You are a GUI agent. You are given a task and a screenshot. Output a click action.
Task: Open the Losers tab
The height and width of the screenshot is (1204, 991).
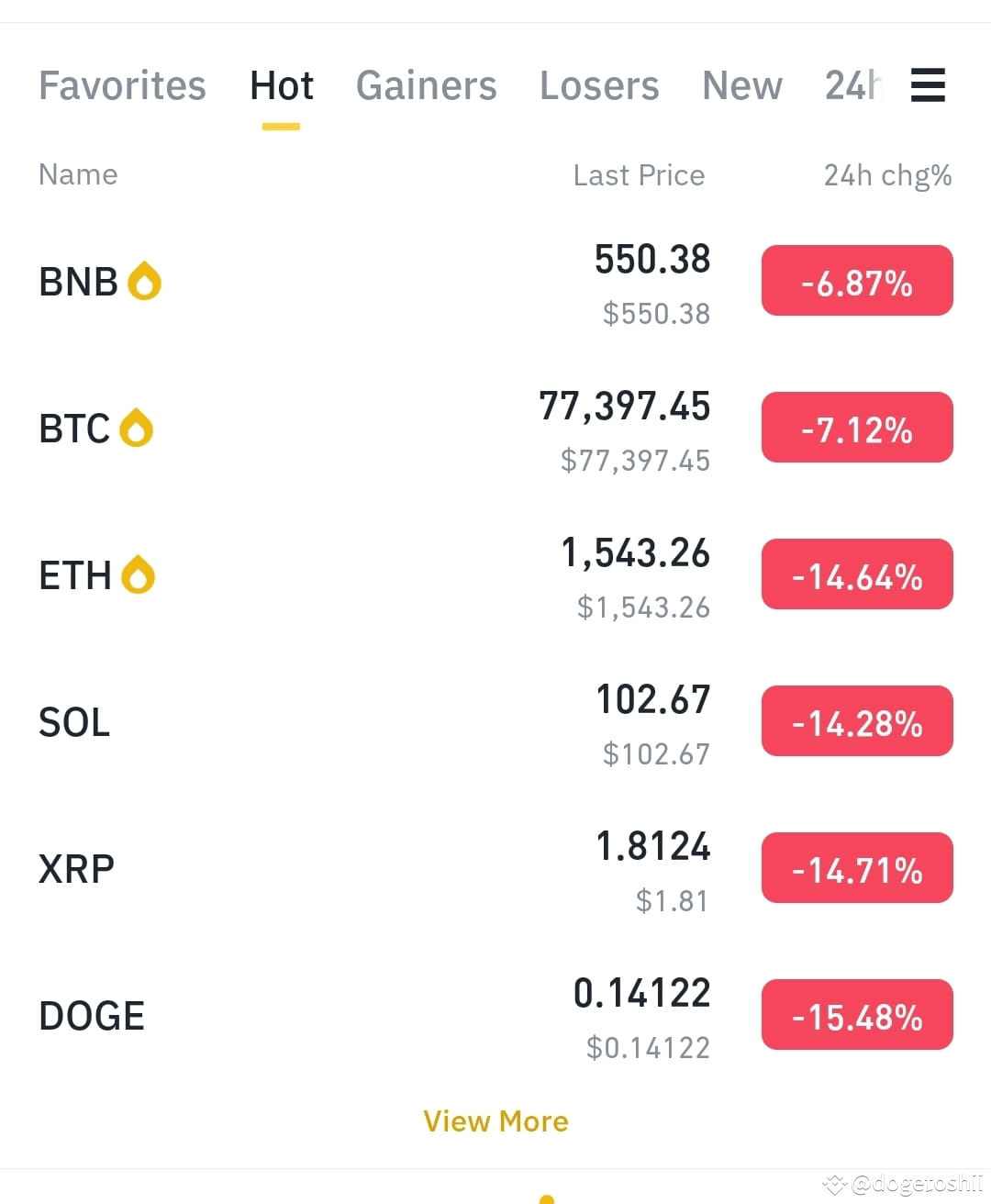click(599, 85)
